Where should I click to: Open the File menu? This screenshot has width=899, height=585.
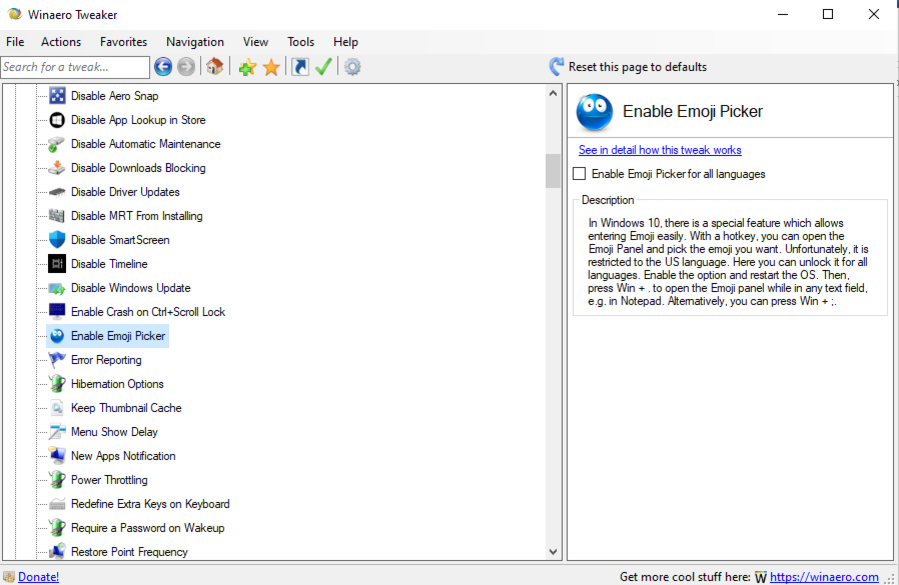click(15, 42)
